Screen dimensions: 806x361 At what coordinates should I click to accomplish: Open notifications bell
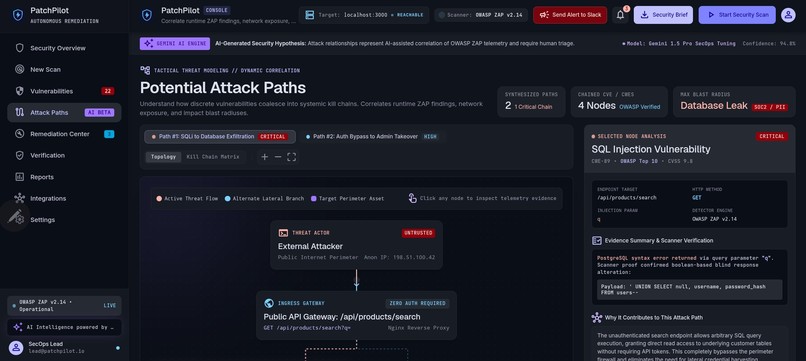[620, 15]
